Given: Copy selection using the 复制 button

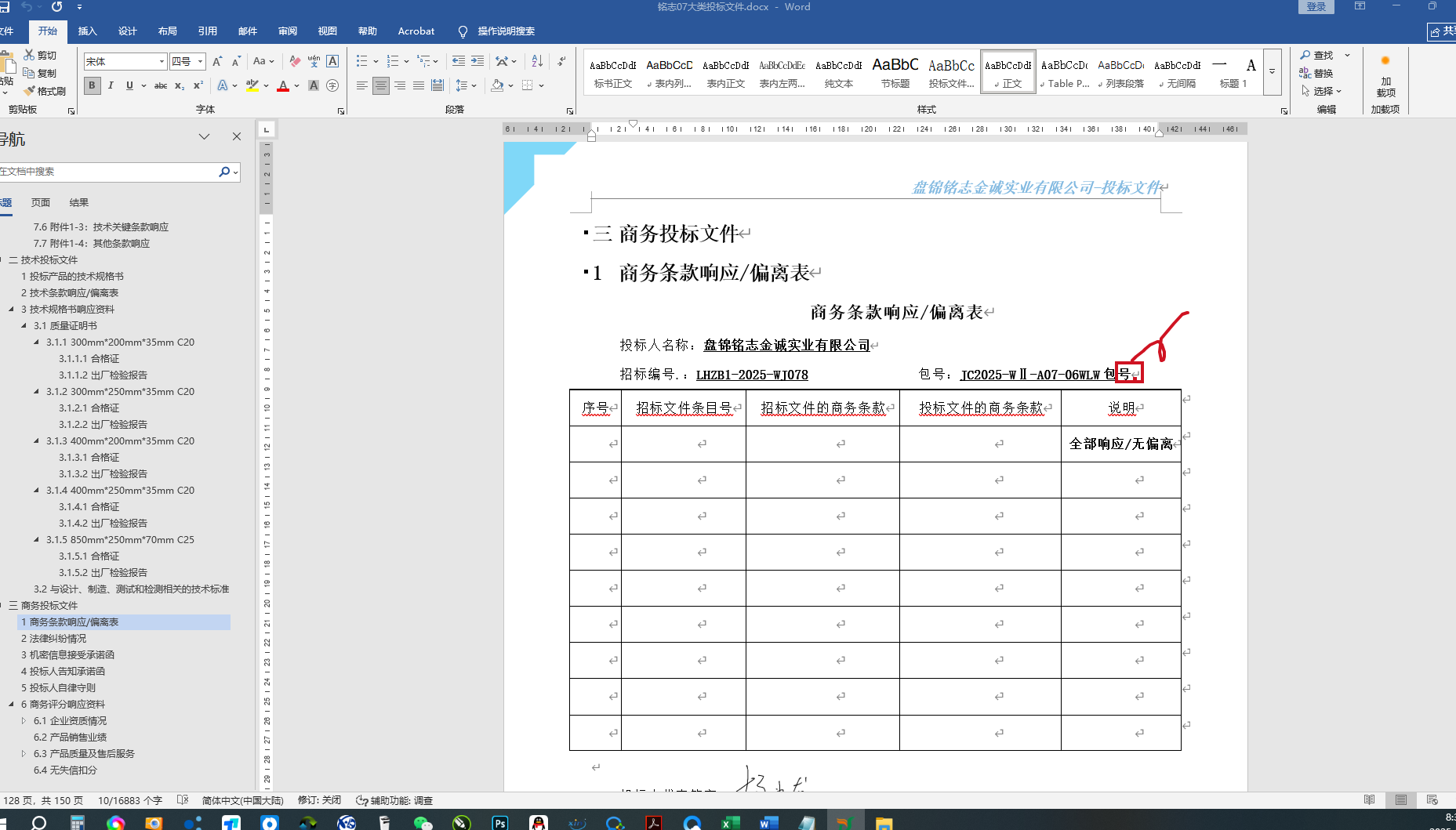Looking at the screenshot, I should coord(41,73).
